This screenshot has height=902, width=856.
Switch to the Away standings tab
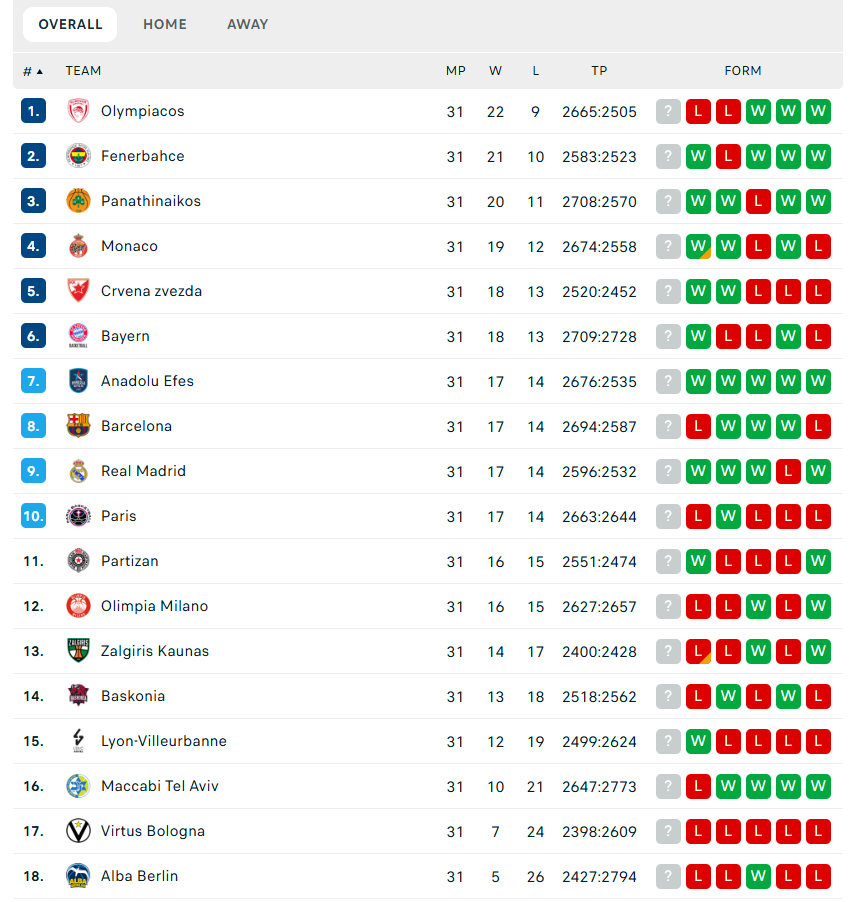(247, 24)
